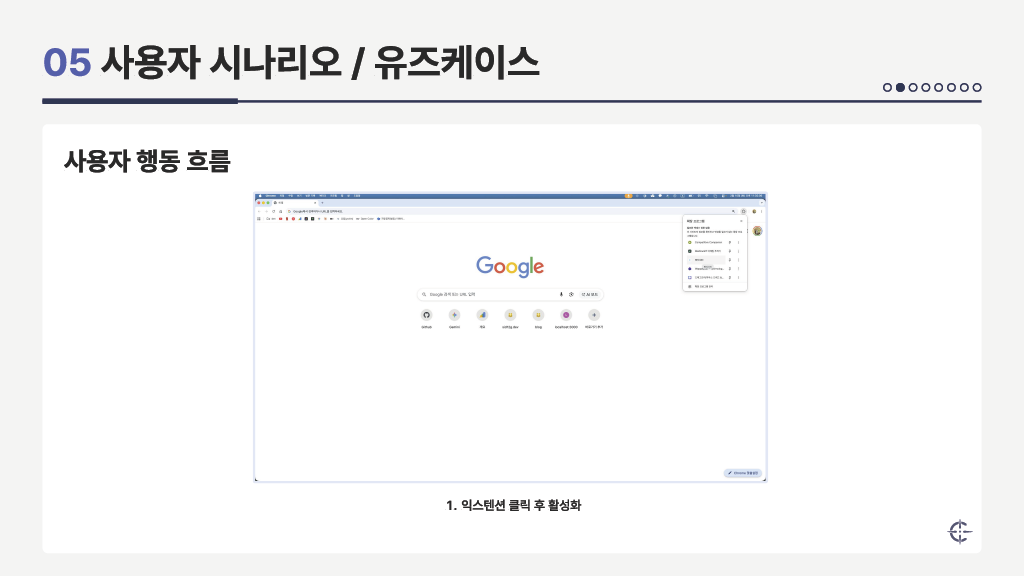Click the new tab plus button
This screenshot has height=576, width=1024.
pyautogui.click(x=321, y=203)
